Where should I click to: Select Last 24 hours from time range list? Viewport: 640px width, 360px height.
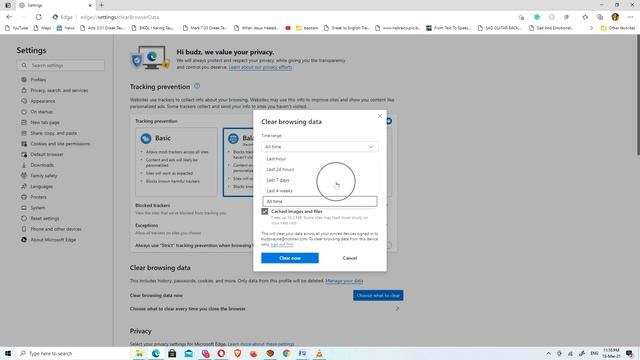pyautogui.click(x=320, y=169)
